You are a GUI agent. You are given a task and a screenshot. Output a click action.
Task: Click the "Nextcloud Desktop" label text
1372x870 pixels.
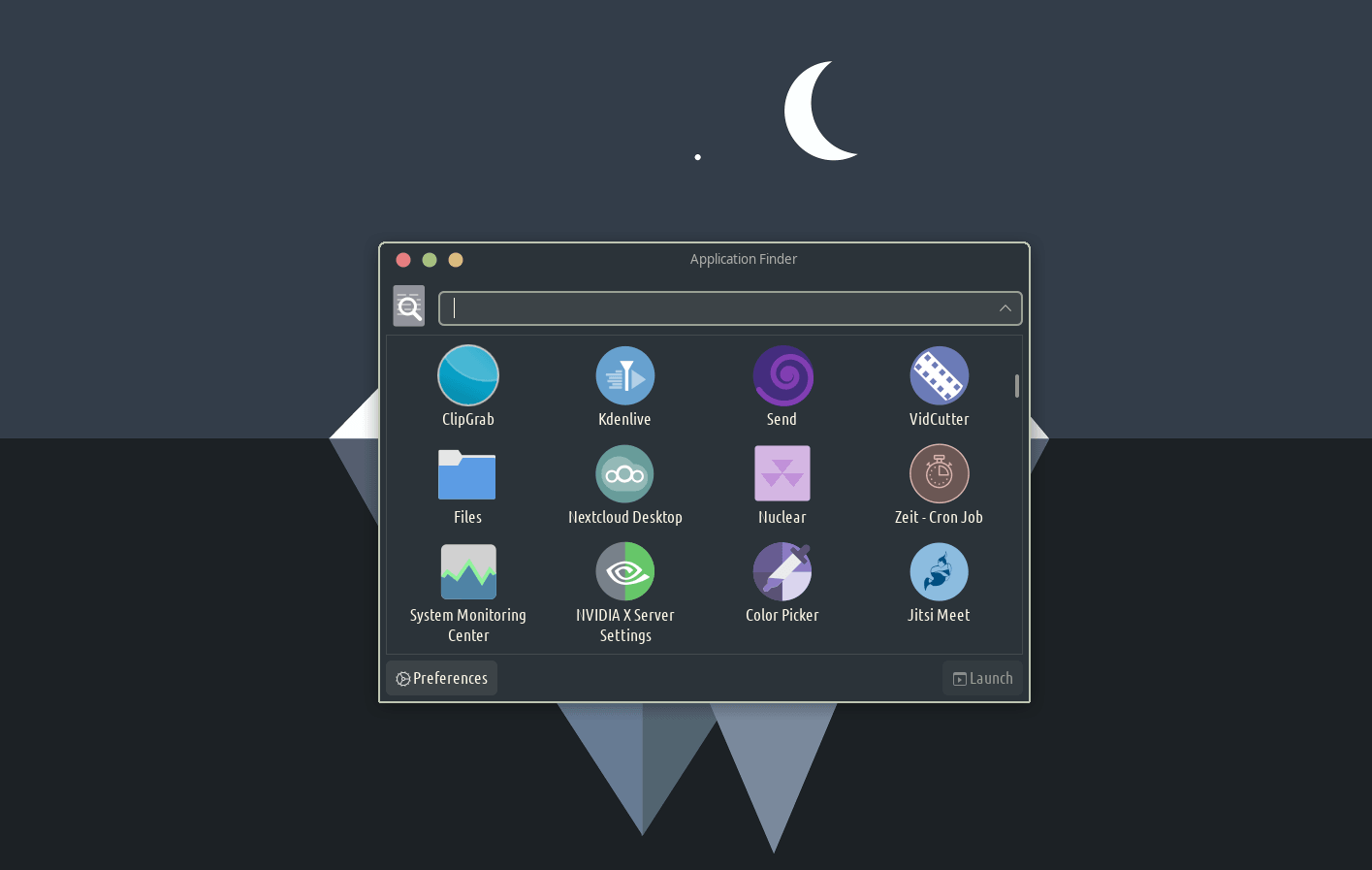click(624, 517)
